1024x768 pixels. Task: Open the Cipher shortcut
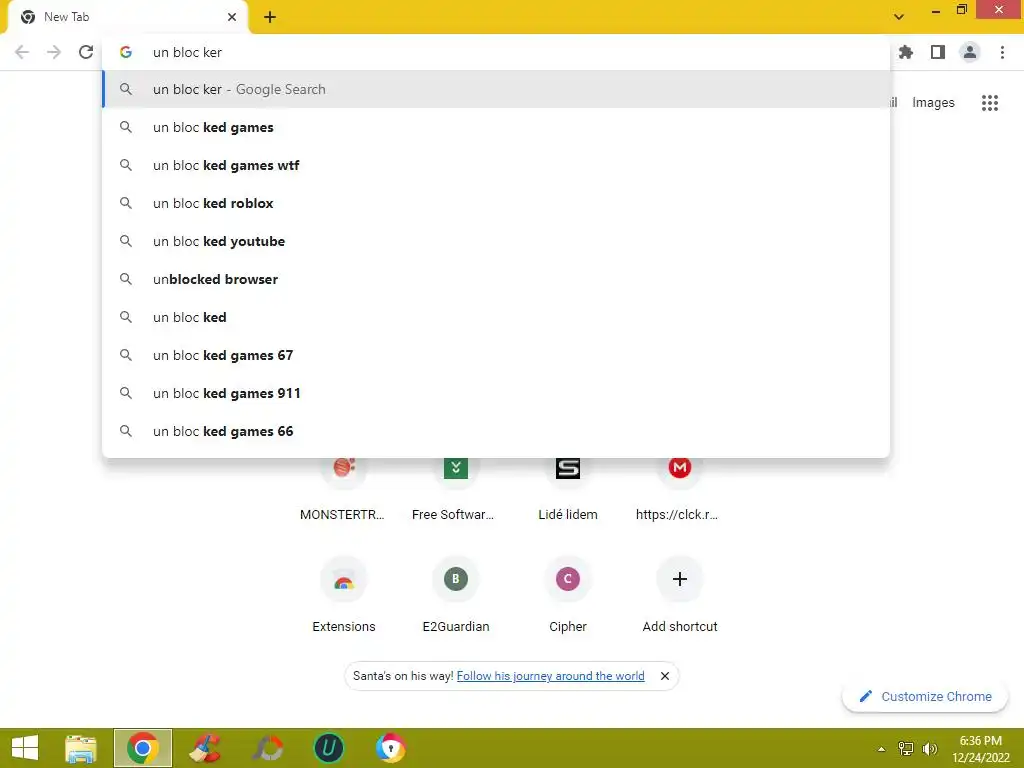coord(568,594)
